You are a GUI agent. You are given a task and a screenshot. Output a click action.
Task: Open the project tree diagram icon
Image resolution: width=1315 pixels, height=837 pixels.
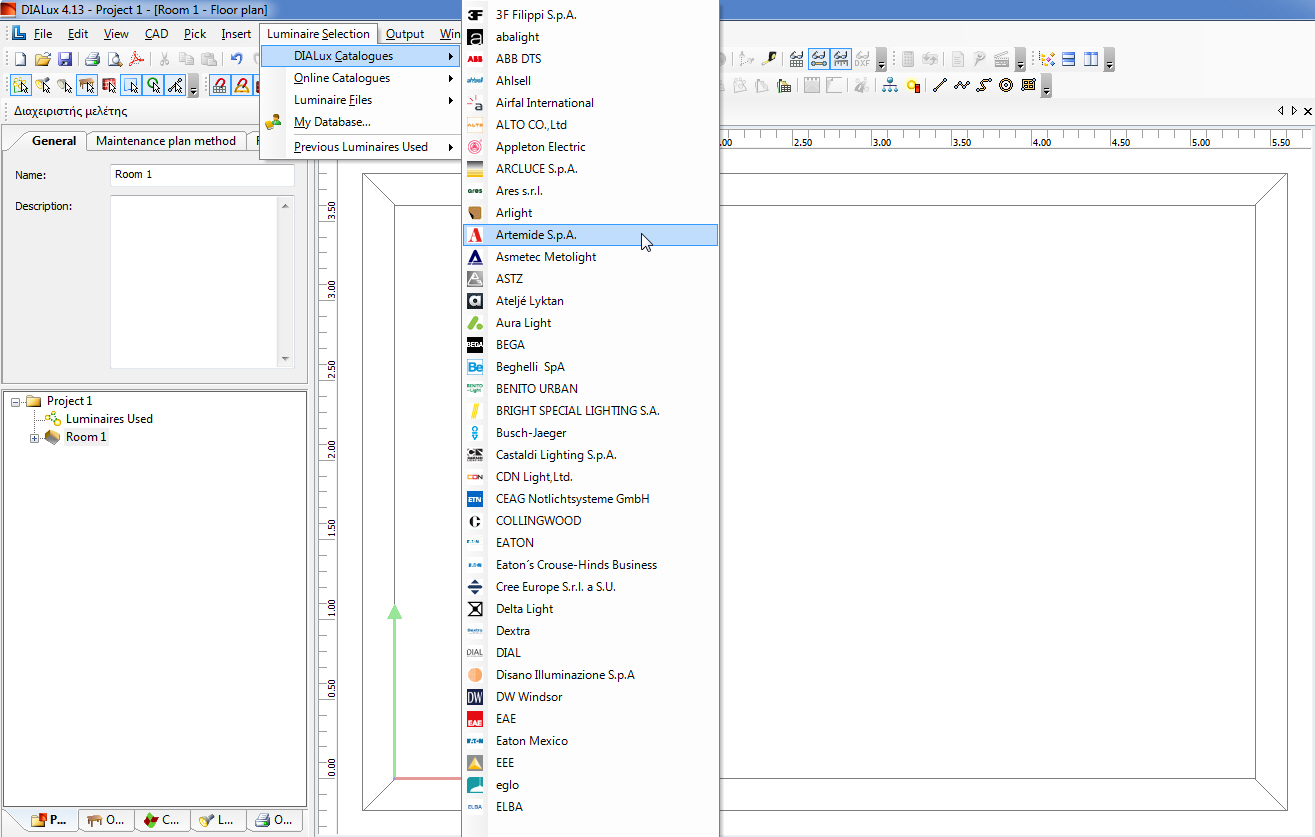[890, 86]
